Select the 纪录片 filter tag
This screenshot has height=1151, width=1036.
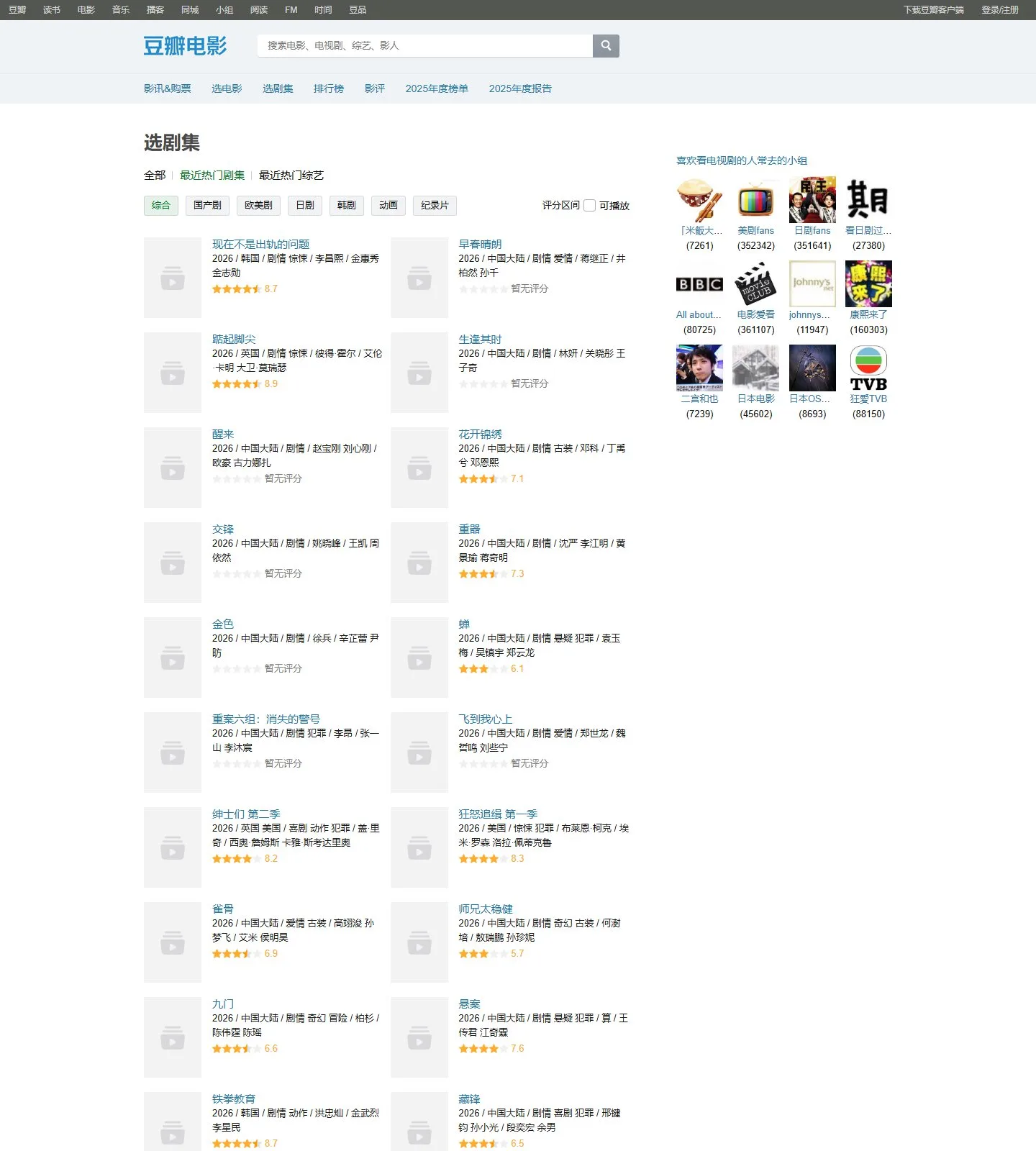[435, 205]
